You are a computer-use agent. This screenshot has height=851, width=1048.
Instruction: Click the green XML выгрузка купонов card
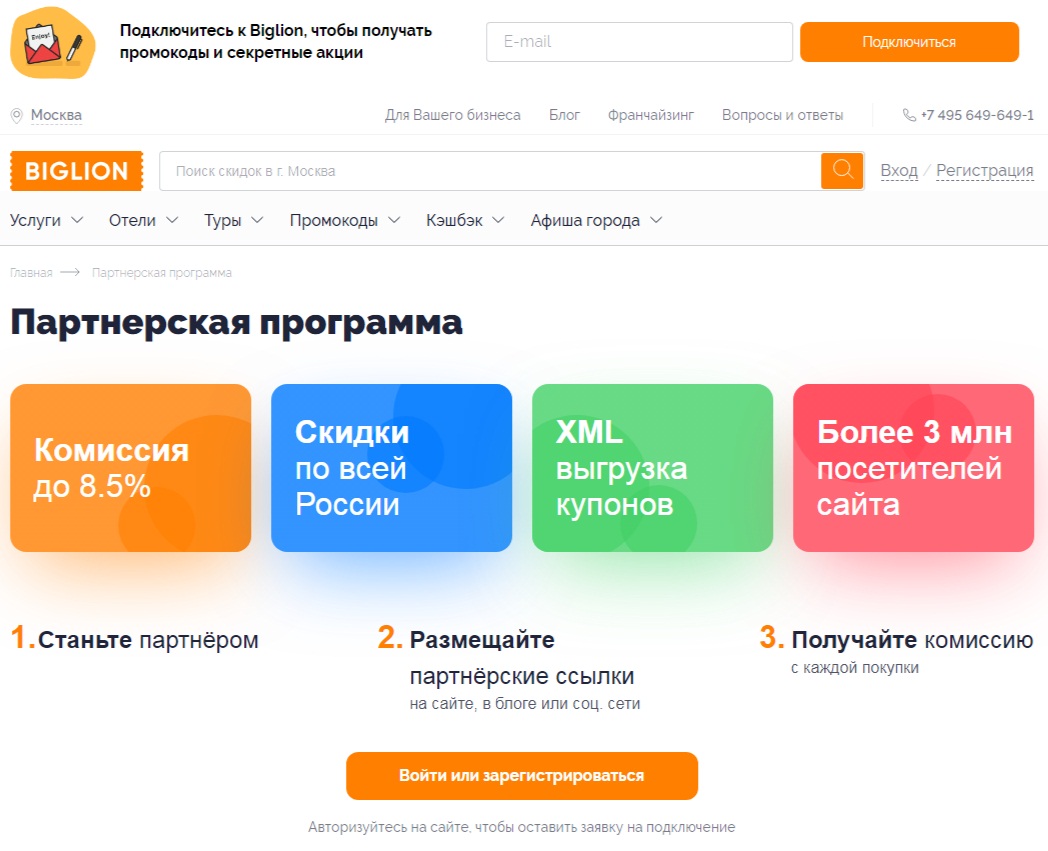coord(652,468)
